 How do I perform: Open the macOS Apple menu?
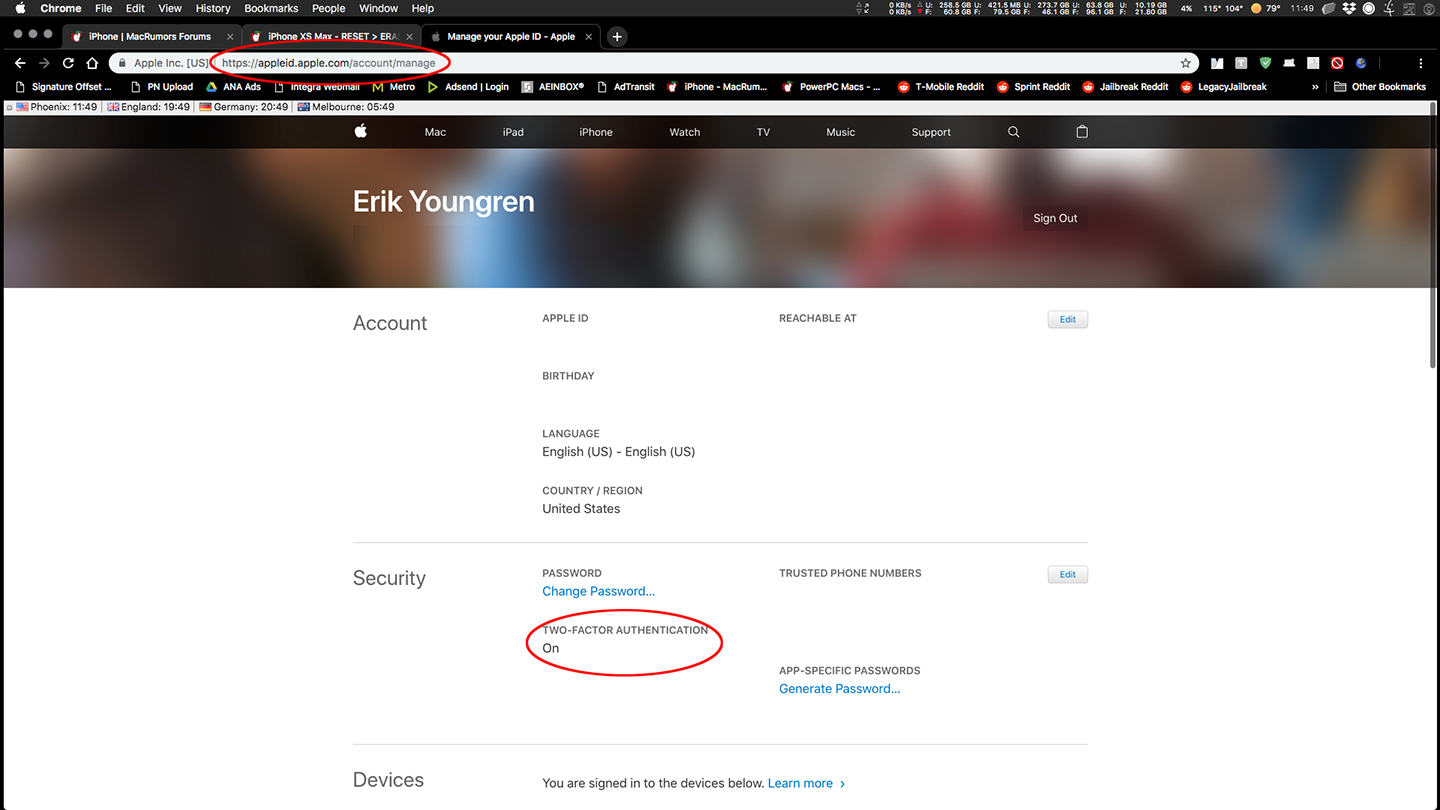pyautogui.click(x=20, y=8)
